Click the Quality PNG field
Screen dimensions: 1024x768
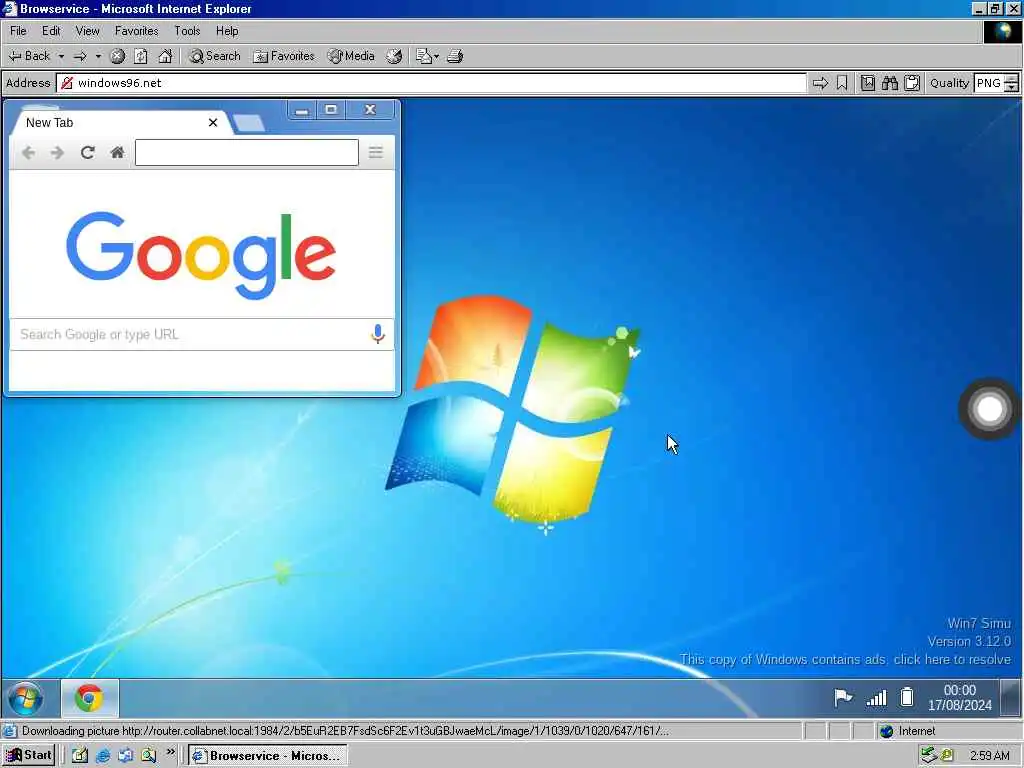989,83
